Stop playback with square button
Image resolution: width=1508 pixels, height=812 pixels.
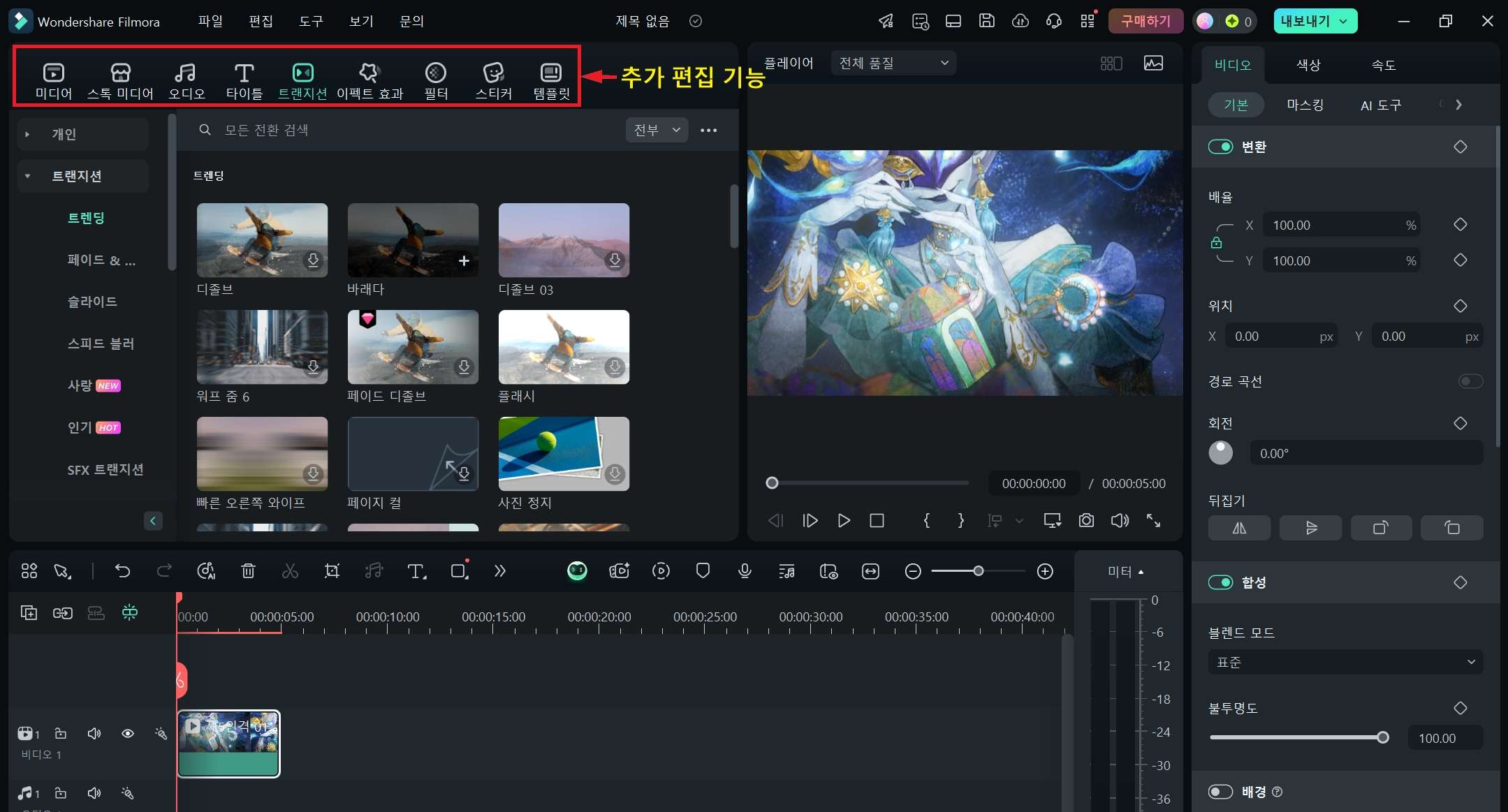coord(877,520)
